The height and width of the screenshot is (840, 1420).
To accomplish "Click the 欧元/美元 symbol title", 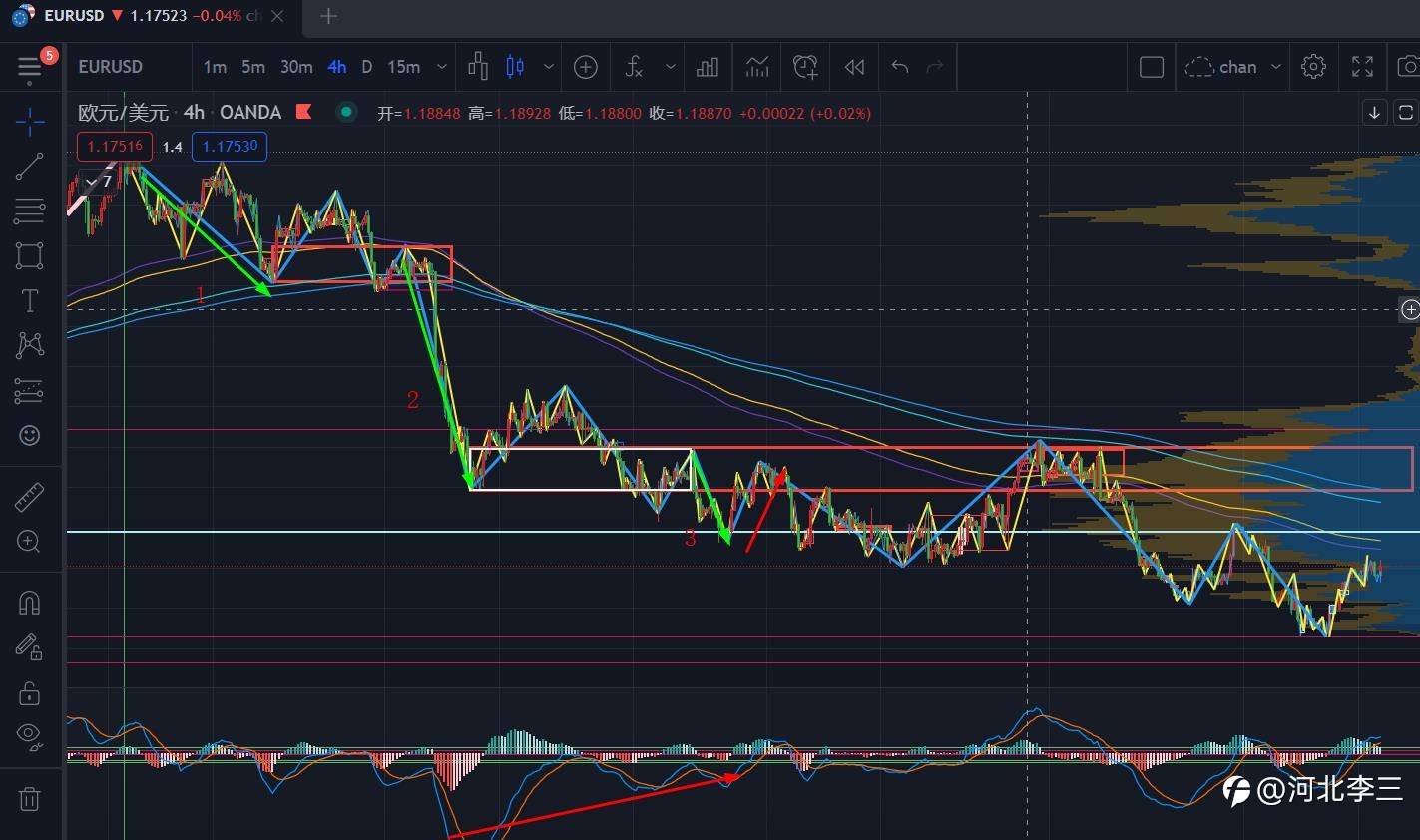I will tap(124, 113).
